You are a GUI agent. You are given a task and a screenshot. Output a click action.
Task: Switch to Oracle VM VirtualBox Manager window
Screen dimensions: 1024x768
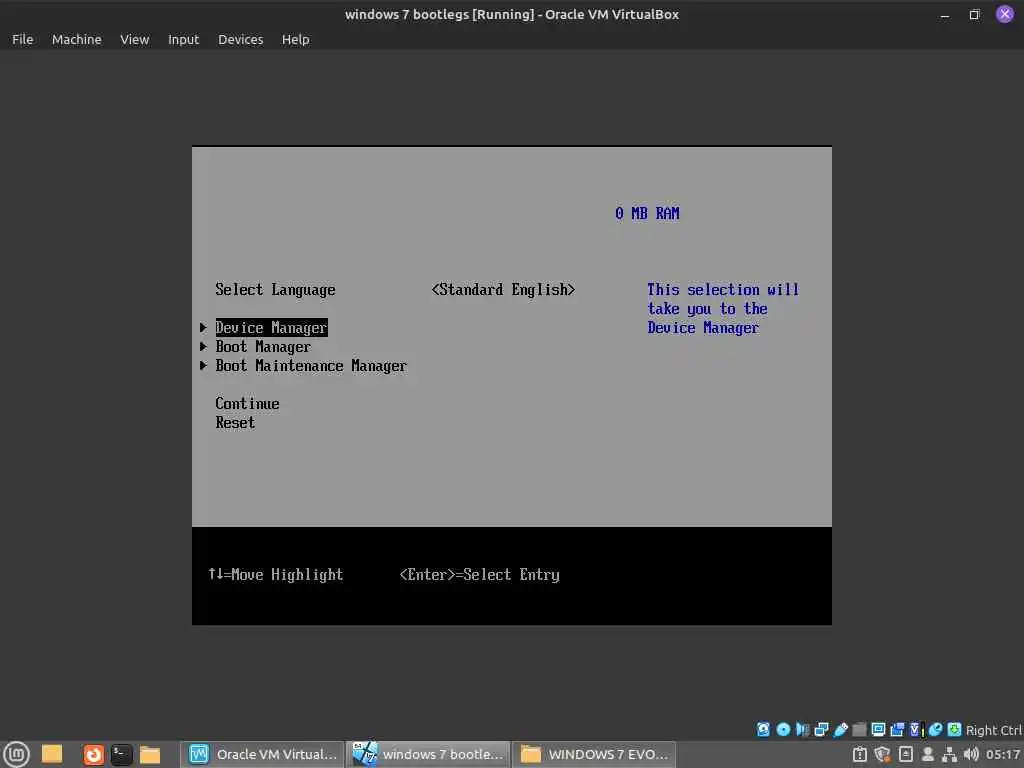pos(262,754)
